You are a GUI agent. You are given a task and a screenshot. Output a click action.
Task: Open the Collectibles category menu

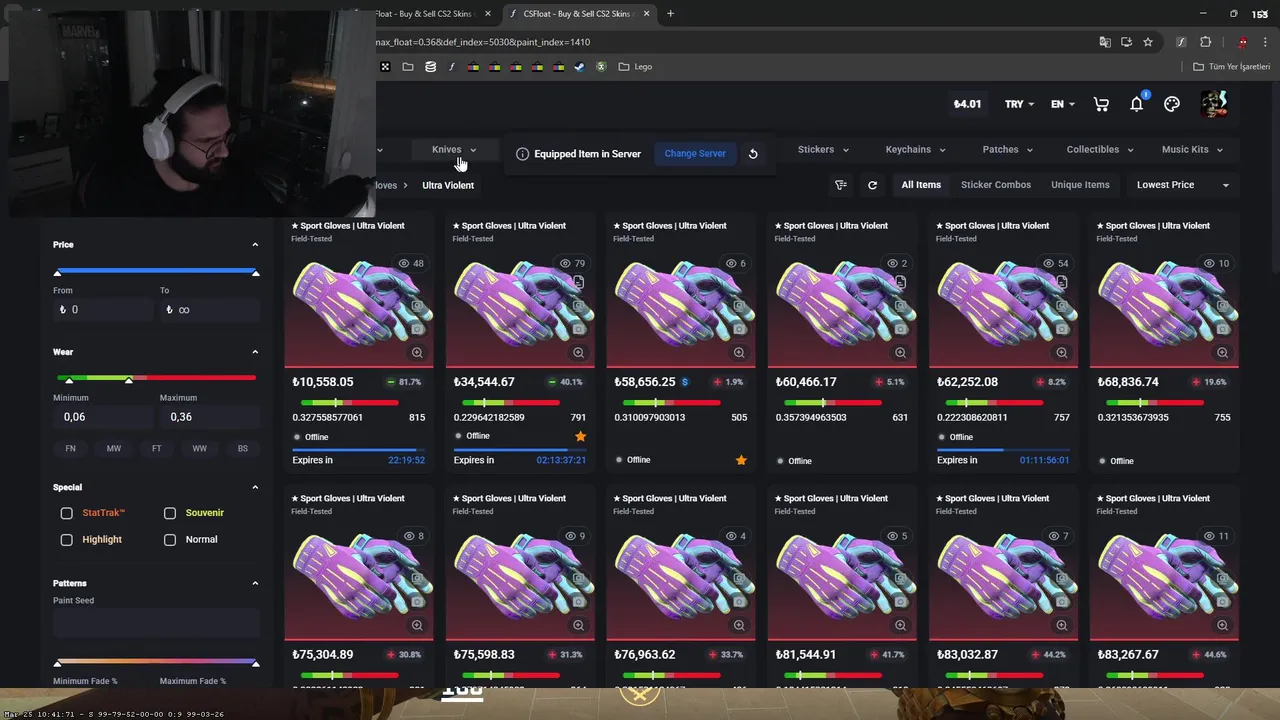[1100, 150]
